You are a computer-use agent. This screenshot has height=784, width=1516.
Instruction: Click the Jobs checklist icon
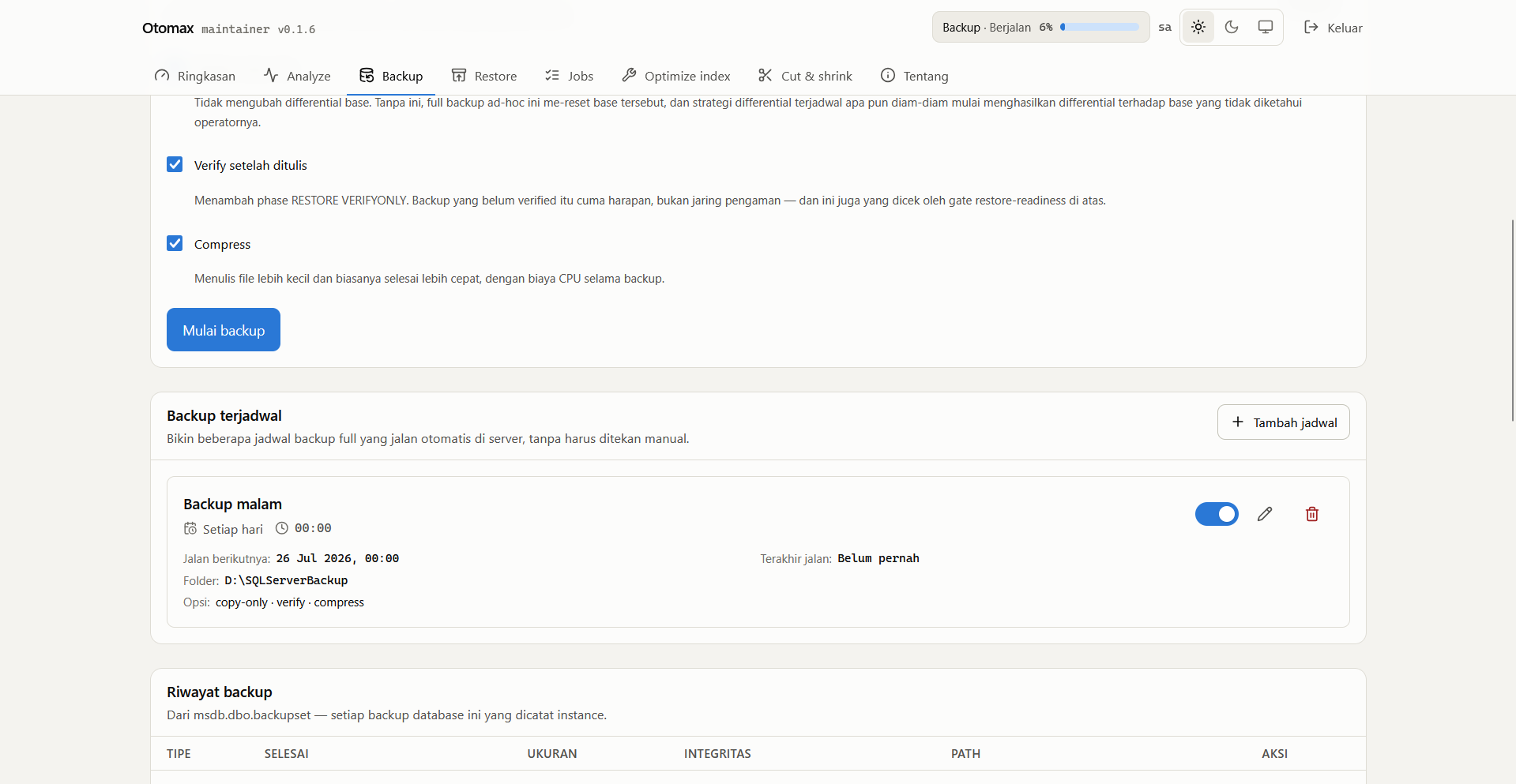[552, 76]
